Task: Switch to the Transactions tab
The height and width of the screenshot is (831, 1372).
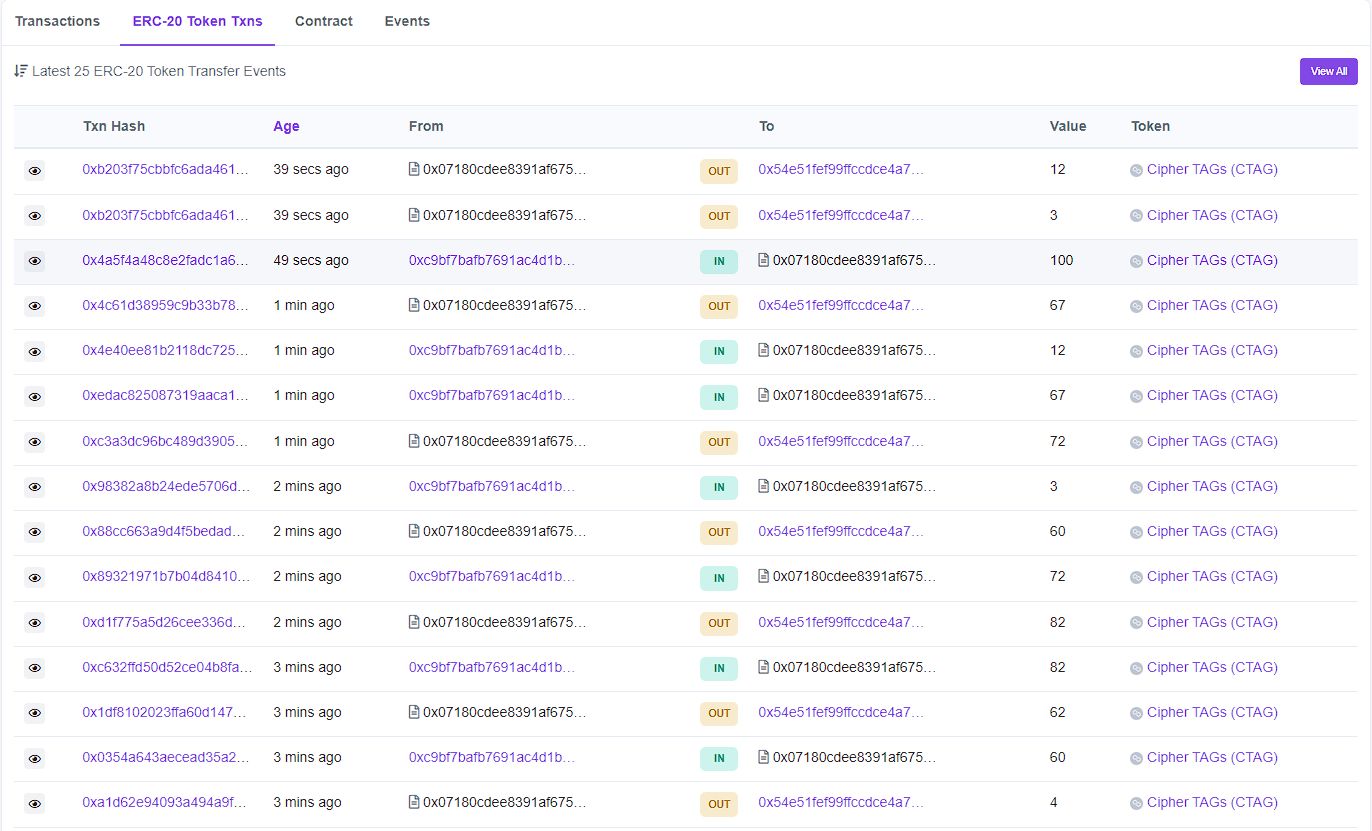Action: point(57,21)
